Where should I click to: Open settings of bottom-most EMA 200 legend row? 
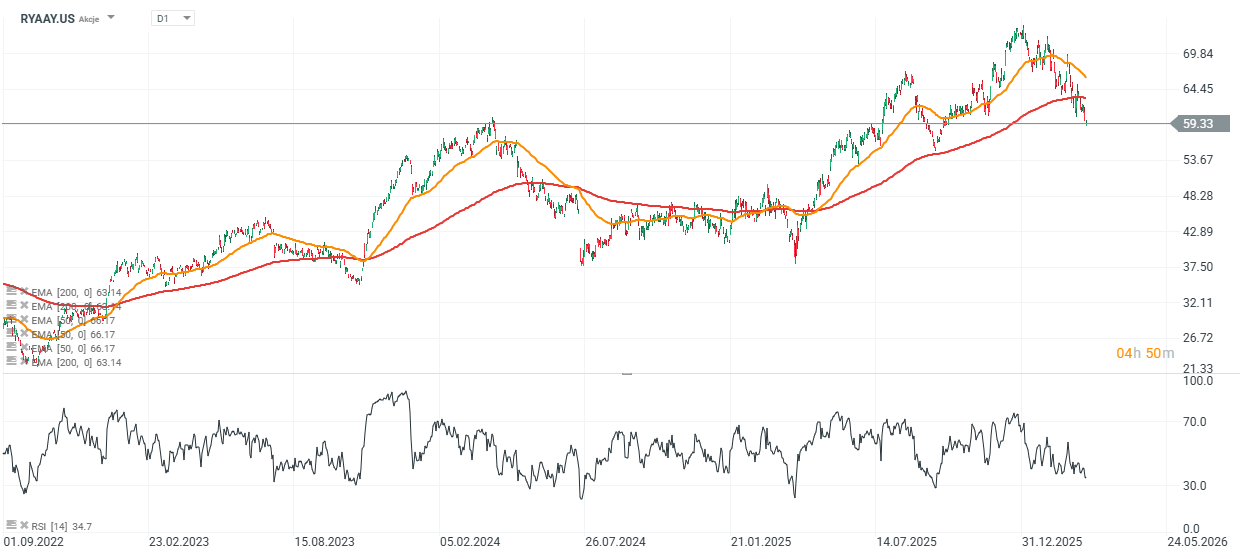coord(11,362)
